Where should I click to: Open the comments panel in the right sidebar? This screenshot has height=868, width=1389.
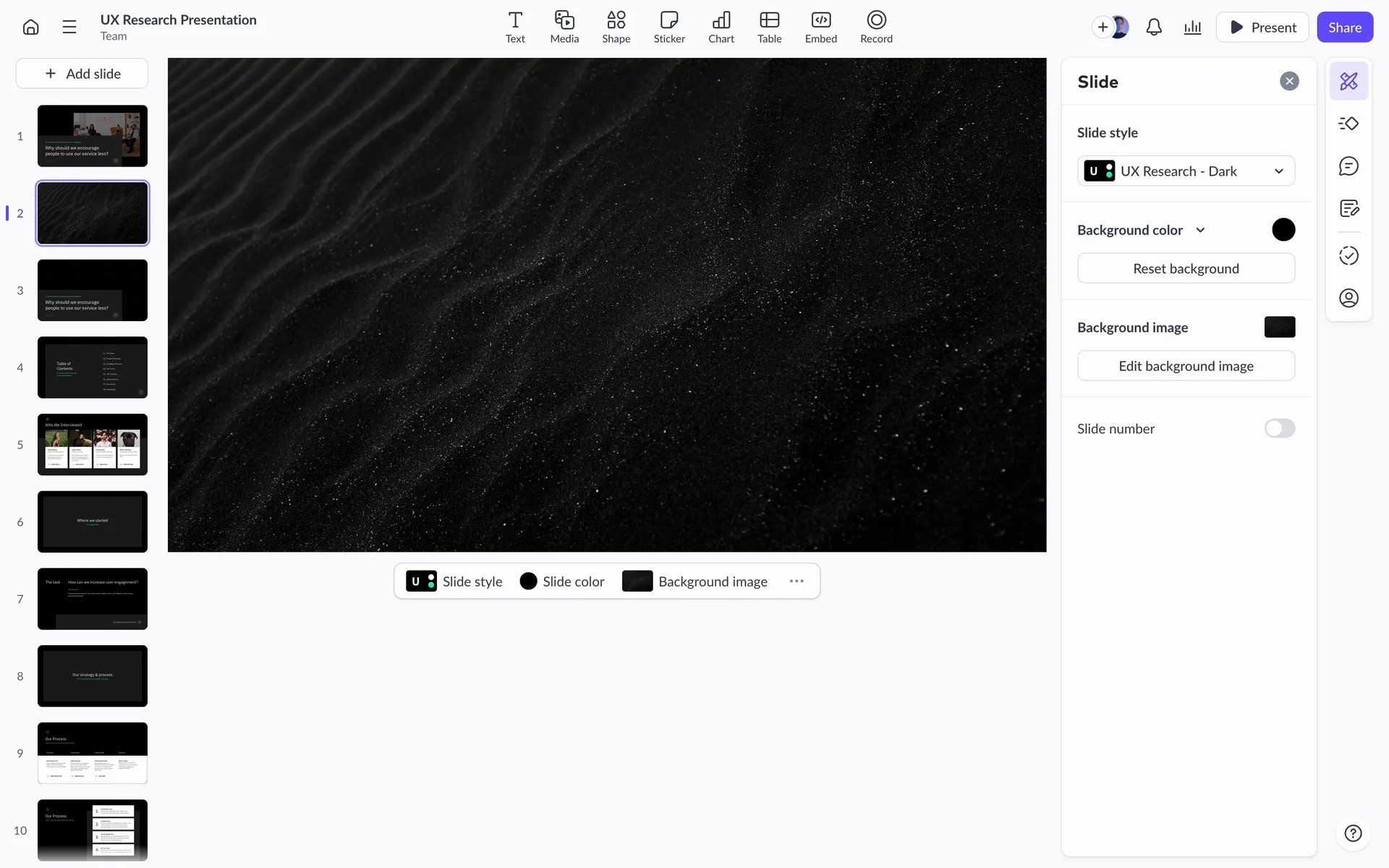point(1348,166)
